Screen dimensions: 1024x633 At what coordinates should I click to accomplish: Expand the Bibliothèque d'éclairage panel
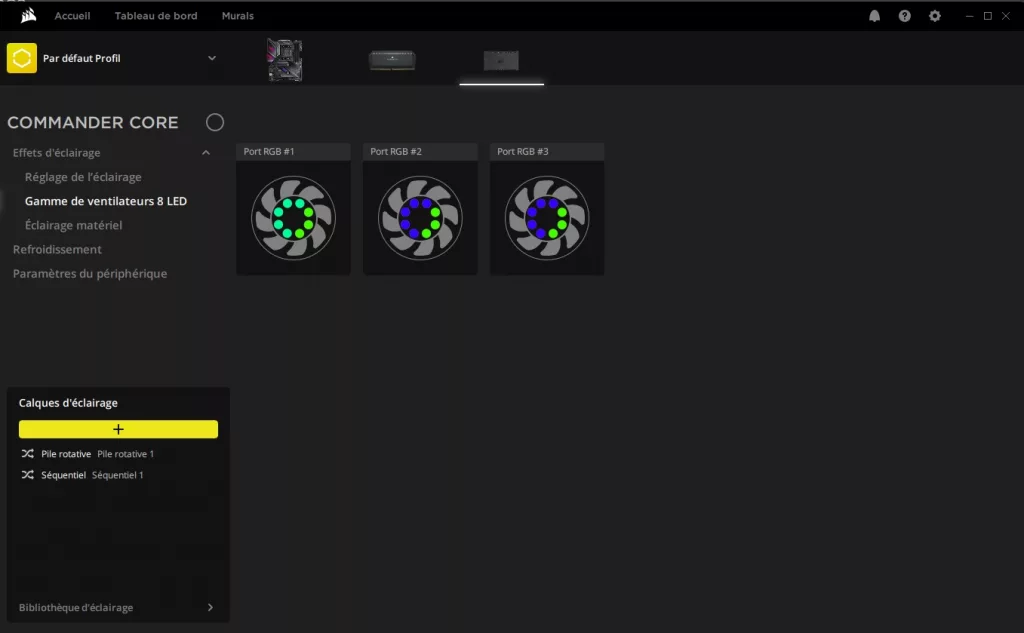pyautogui.click(x=210, y=607)
